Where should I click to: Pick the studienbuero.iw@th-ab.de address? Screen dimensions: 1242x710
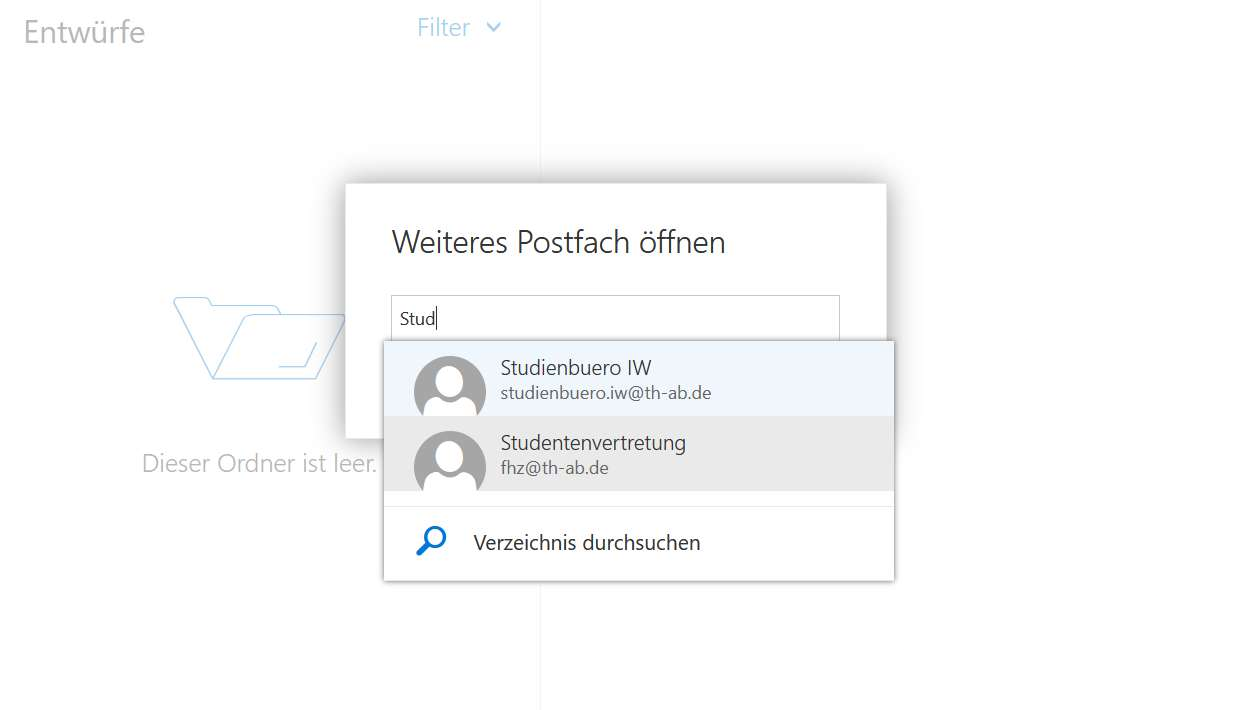[606, 393]
